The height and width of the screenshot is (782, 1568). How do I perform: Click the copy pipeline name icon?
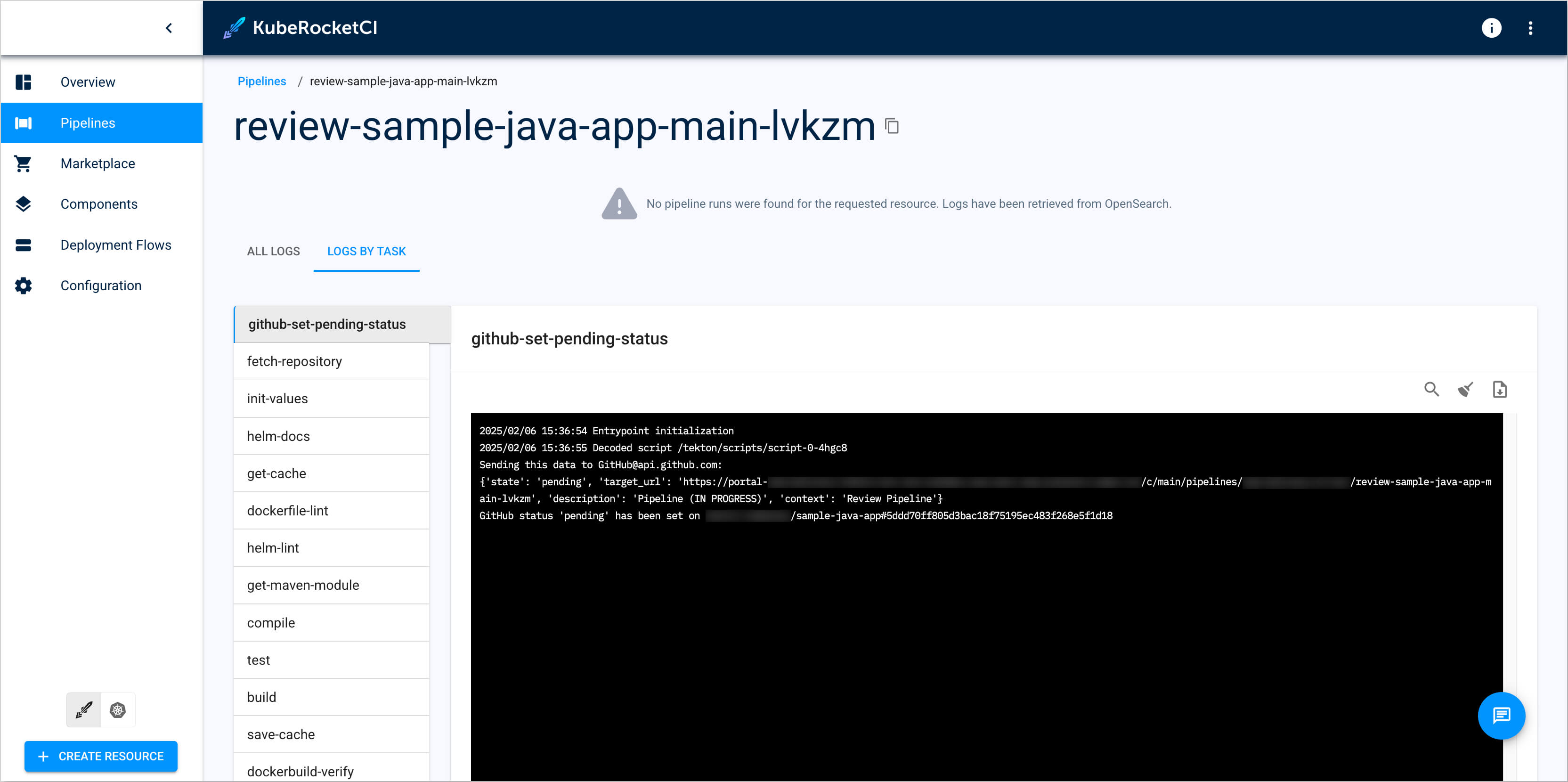(894, 127)
